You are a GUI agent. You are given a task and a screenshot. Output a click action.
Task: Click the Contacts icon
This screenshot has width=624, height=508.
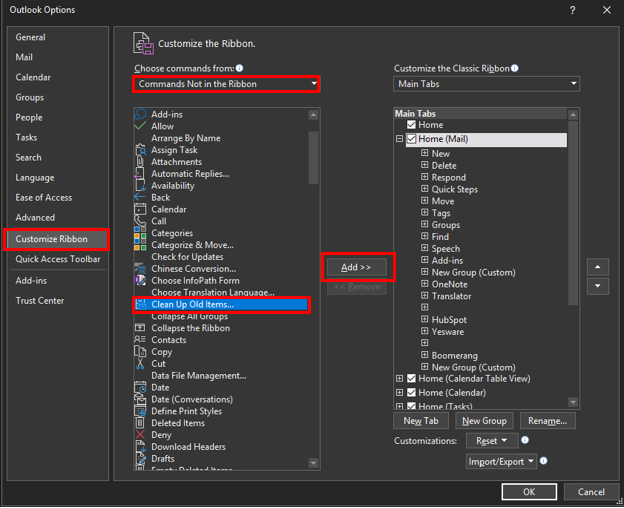pyautogui.click(x=140, y=340)
